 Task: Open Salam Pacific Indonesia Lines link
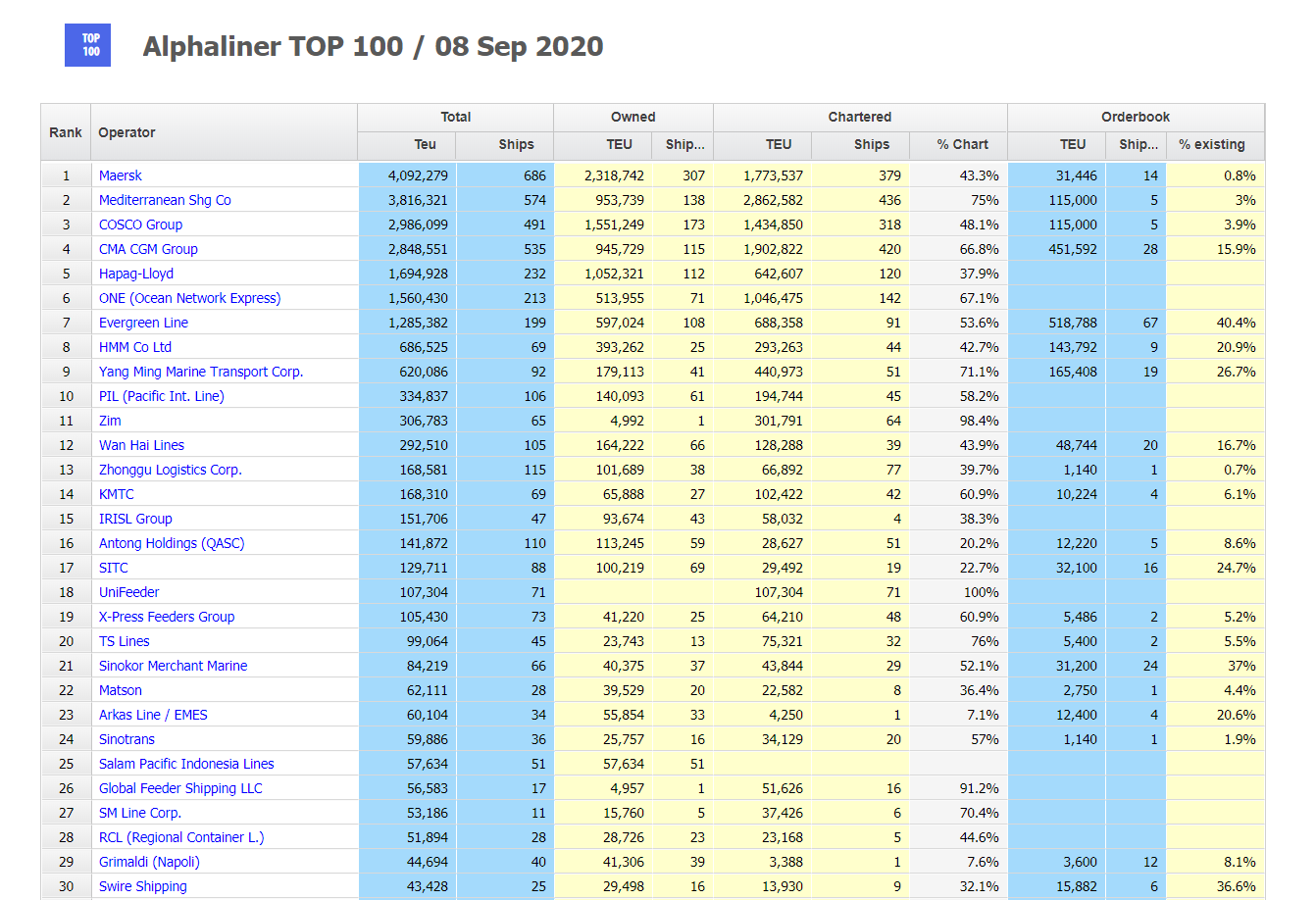point(186,764)
